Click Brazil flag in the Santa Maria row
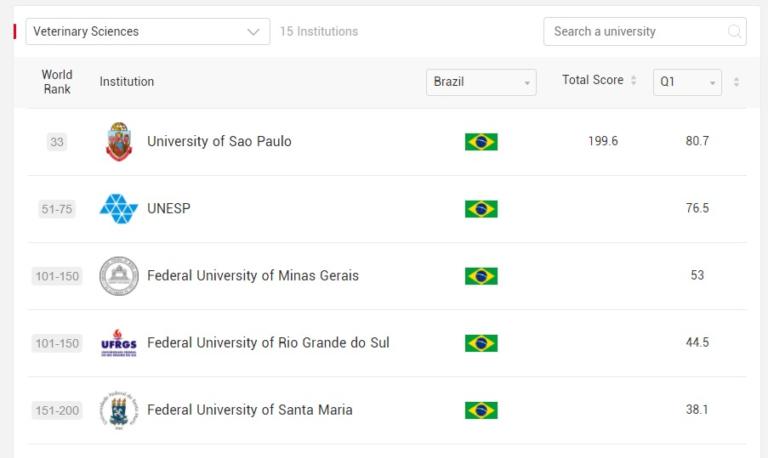Screen dimensions: 768x458 [x=481, y=410]
